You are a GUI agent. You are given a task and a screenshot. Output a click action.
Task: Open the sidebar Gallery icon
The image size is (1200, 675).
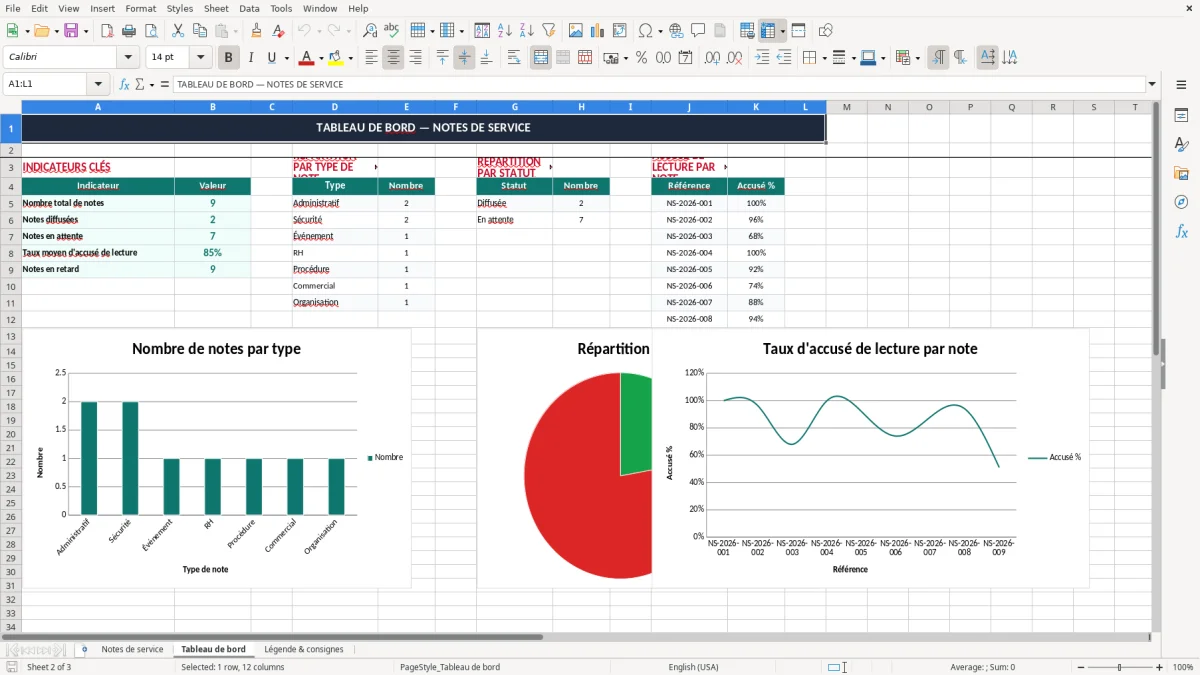[x=1181, y=173]
